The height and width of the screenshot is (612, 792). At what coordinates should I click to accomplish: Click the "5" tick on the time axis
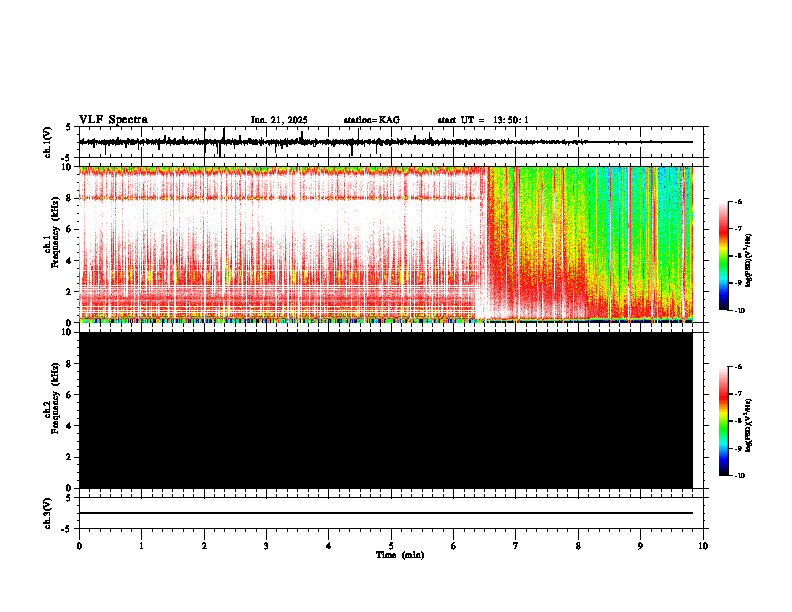pos(391,546)
